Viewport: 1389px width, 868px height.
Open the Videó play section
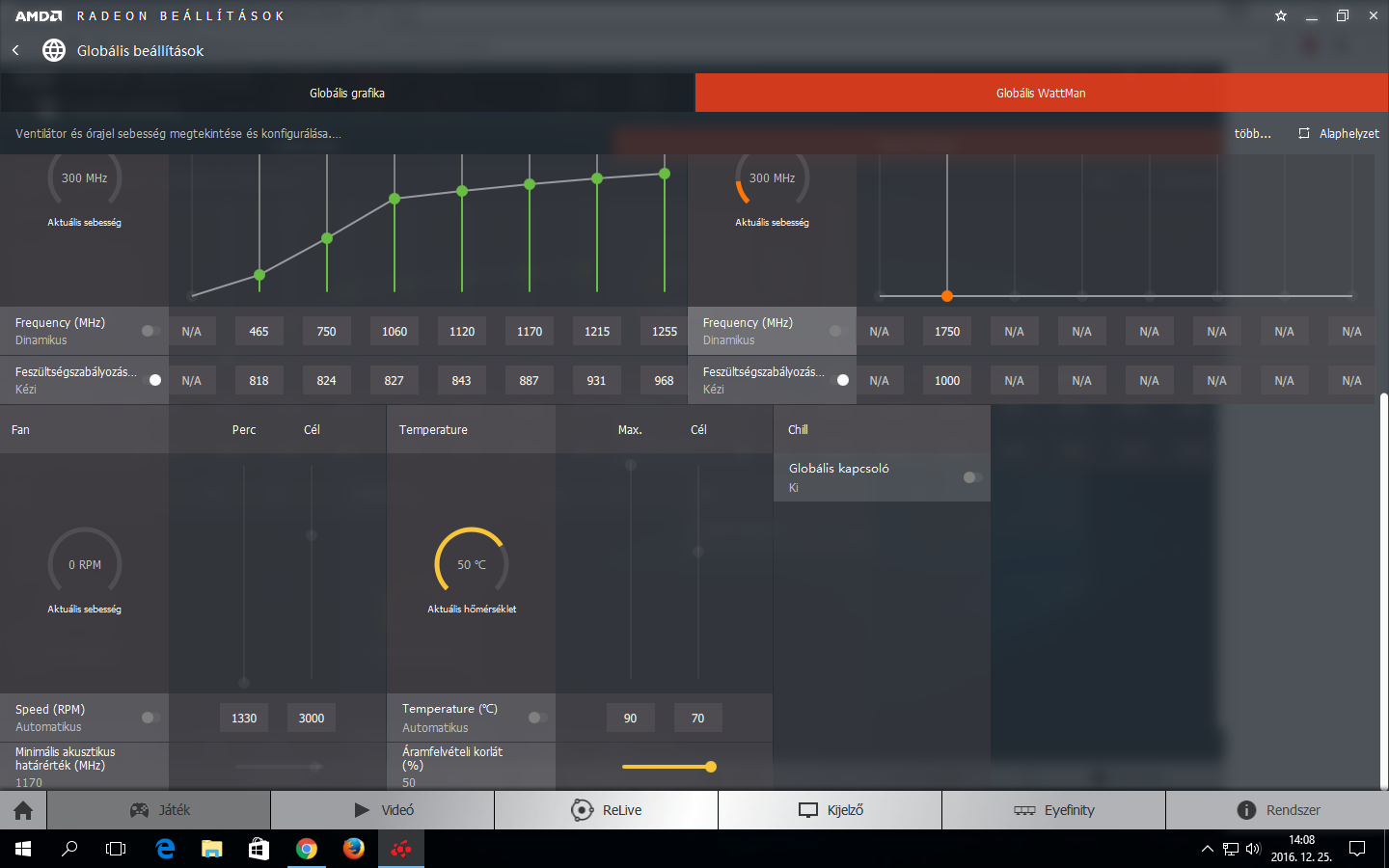383,810
